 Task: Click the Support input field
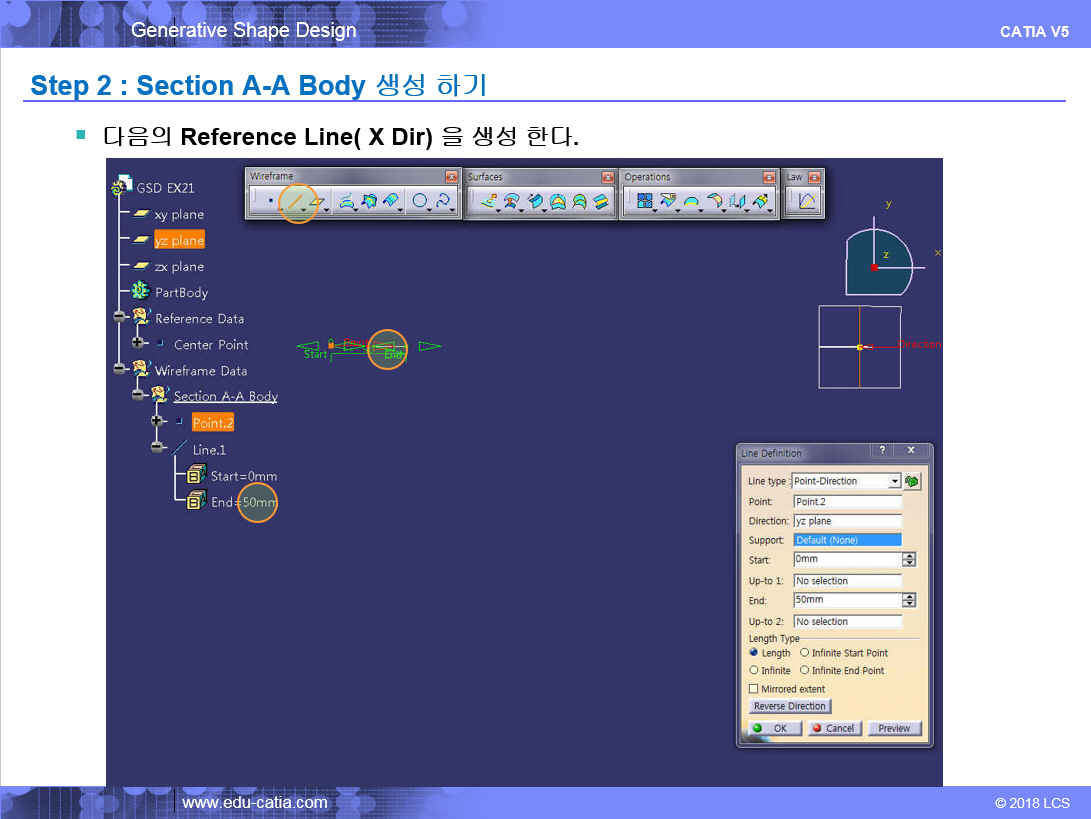(847, 540)
